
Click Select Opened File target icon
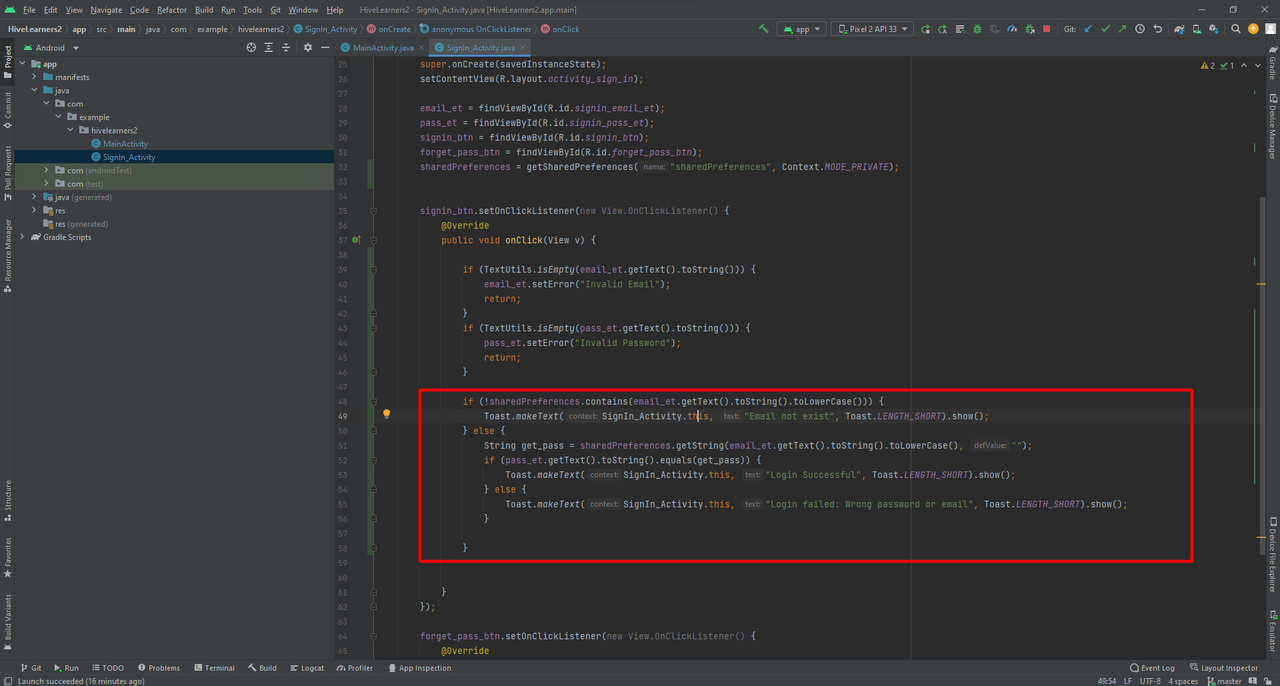pyautogui.click(x=251, y=47)
